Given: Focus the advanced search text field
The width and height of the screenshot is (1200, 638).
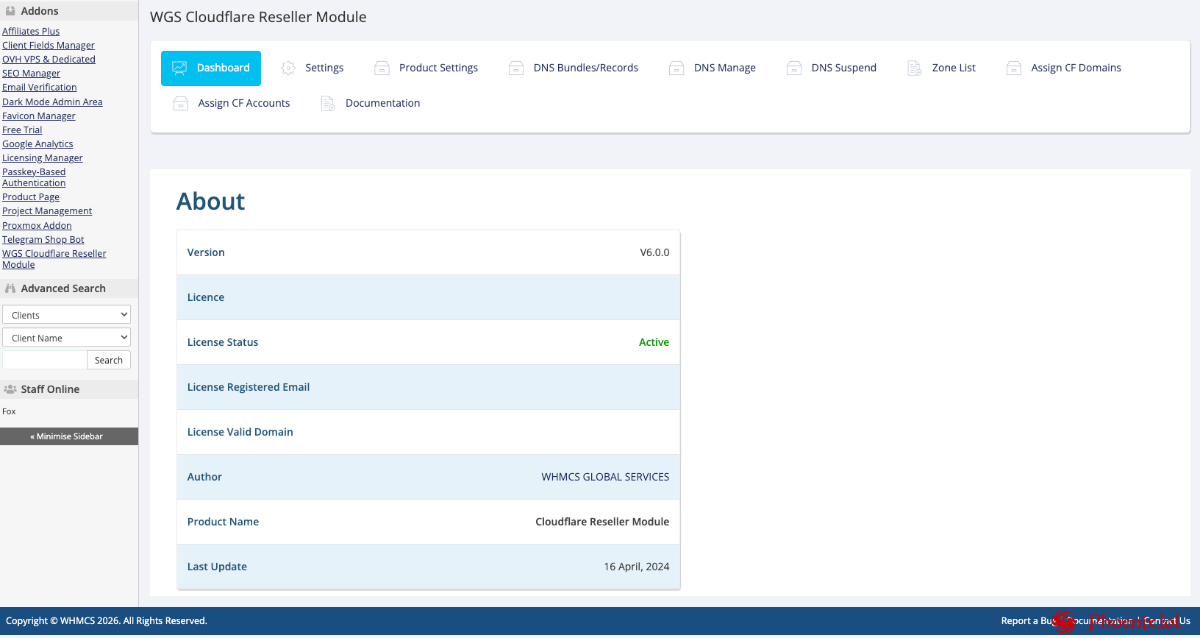Looking at the screenshot, I should 44,360.
